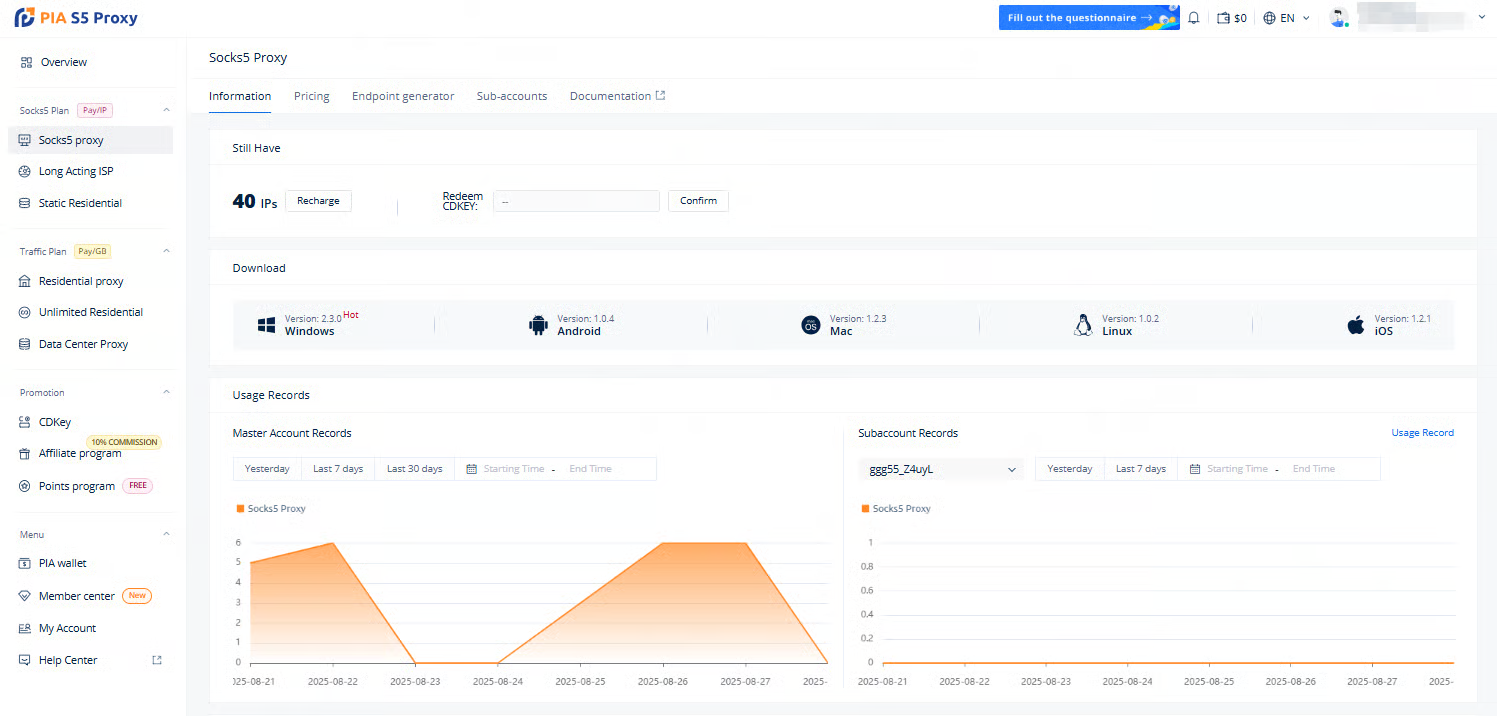Open the Usage Record link

pos(1422,433)
